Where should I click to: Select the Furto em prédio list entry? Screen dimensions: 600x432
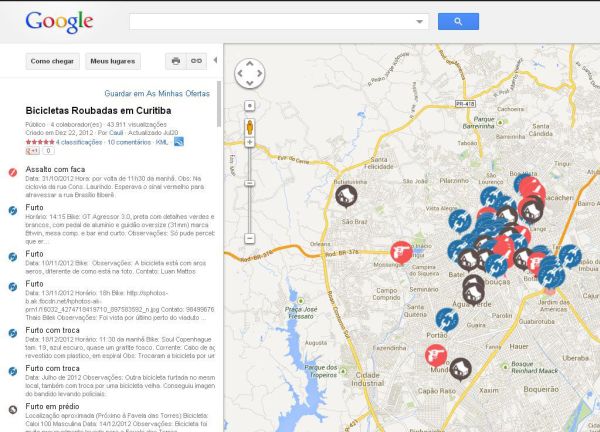click(52, 406)
